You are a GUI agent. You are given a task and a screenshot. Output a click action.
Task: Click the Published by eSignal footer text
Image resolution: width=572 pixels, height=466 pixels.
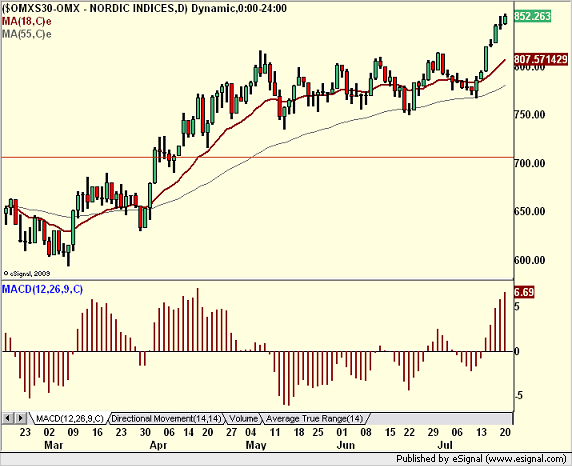[481, 459]
